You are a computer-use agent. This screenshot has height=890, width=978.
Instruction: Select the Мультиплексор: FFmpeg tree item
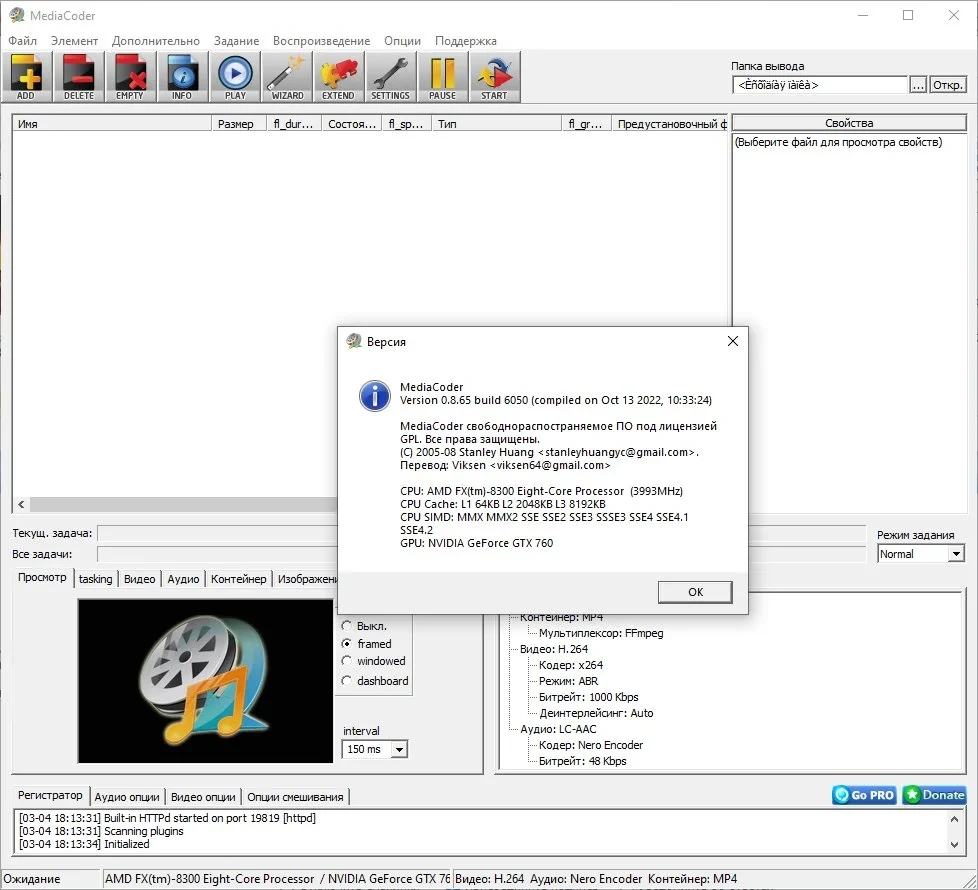601,633
